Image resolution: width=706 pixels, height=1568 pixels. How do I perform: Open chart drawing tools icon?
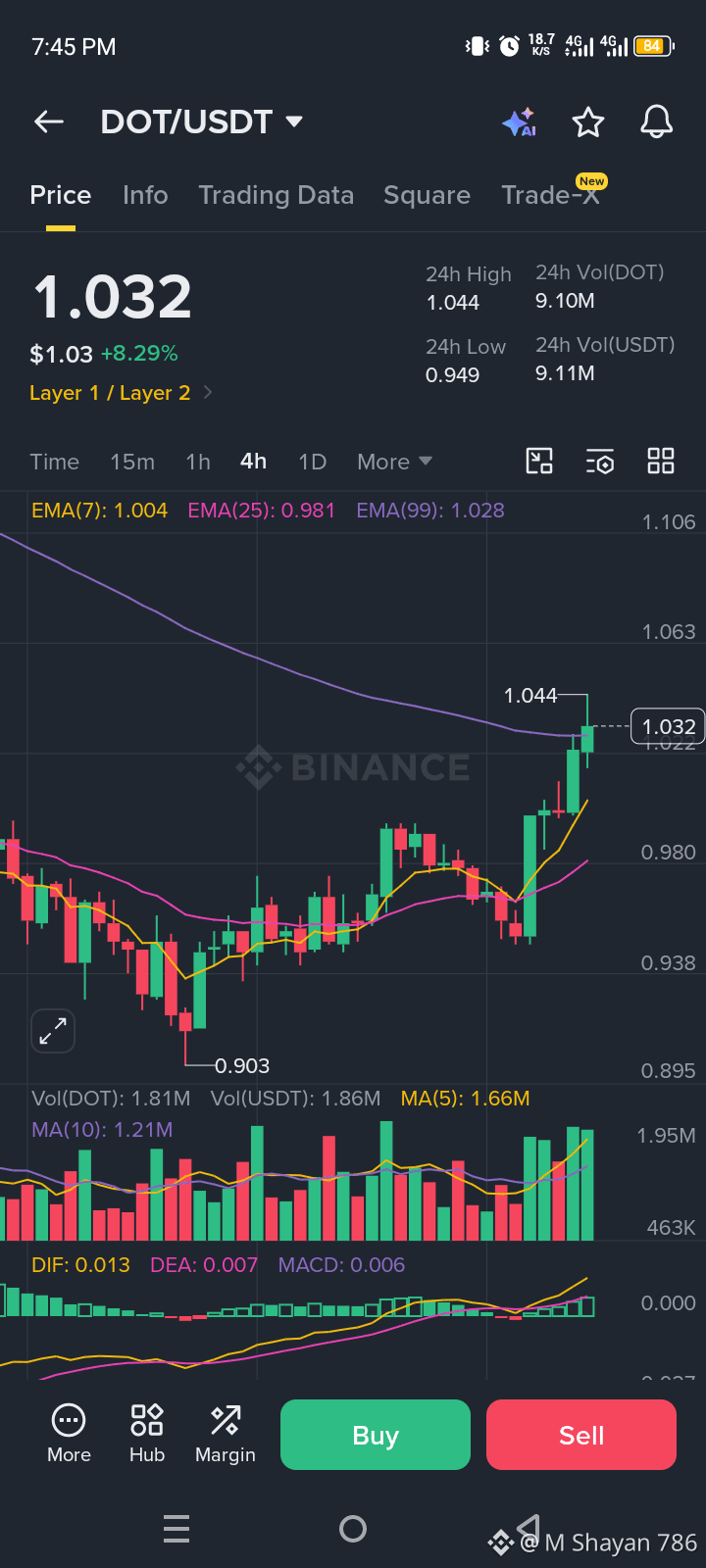539,461
